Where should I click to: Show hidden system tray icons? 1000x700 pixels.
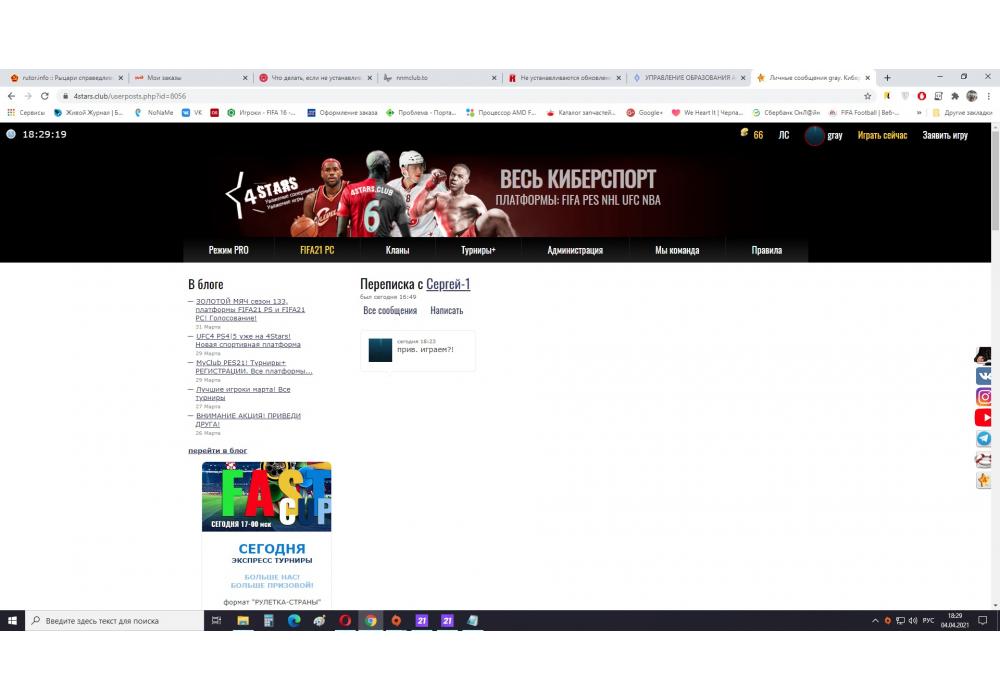pos(875,621)
